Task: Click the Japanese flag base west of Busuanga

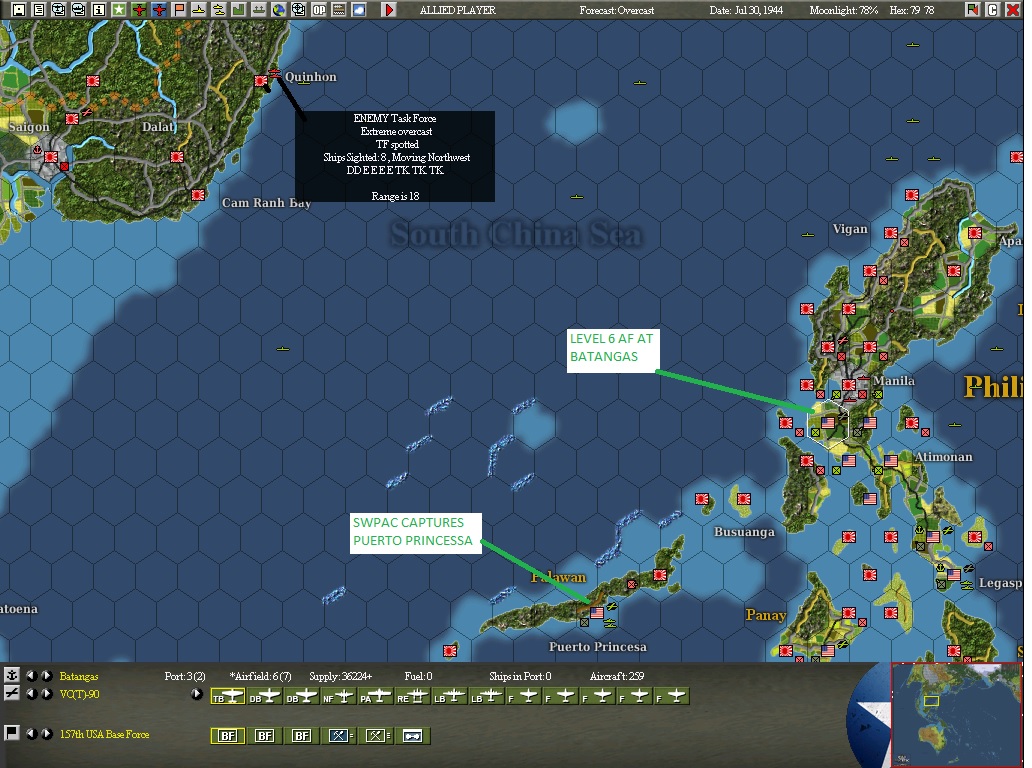Action: (702, 499)
